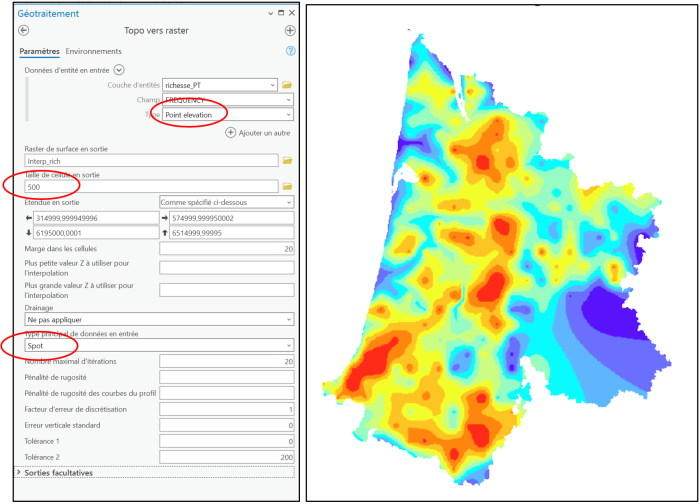Expand the Sorties facultatives section
700x504 pixels.
[20, 472]
